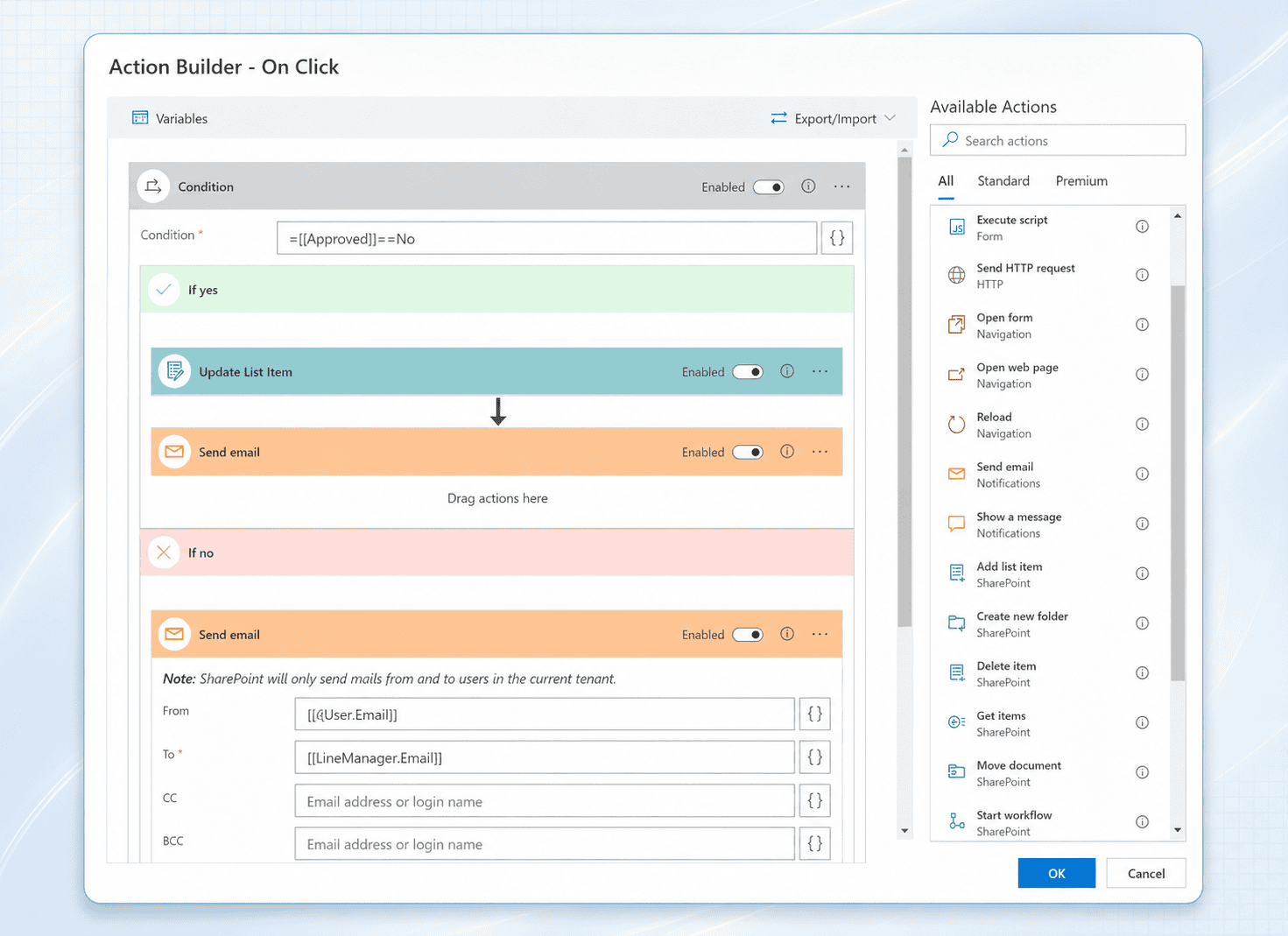Viewport: 1288px width, 936px height.
Task: Show info for the Condition action
Action: [808, 186]
